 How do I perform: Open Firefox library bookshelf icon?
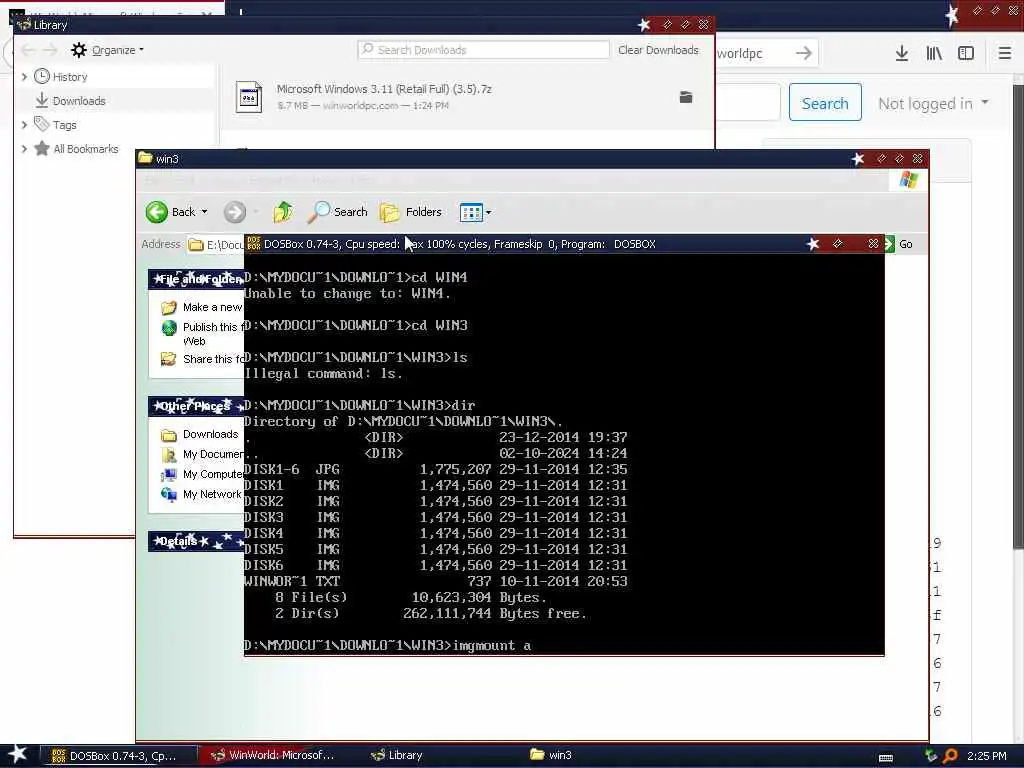pos(934,53)
